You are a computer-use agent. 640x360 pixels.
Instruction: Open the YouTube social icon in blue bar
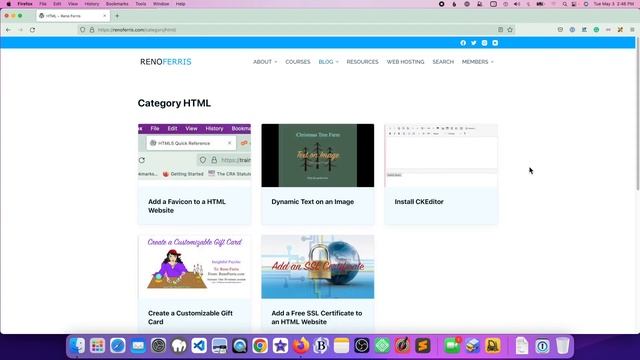(495, 43)
